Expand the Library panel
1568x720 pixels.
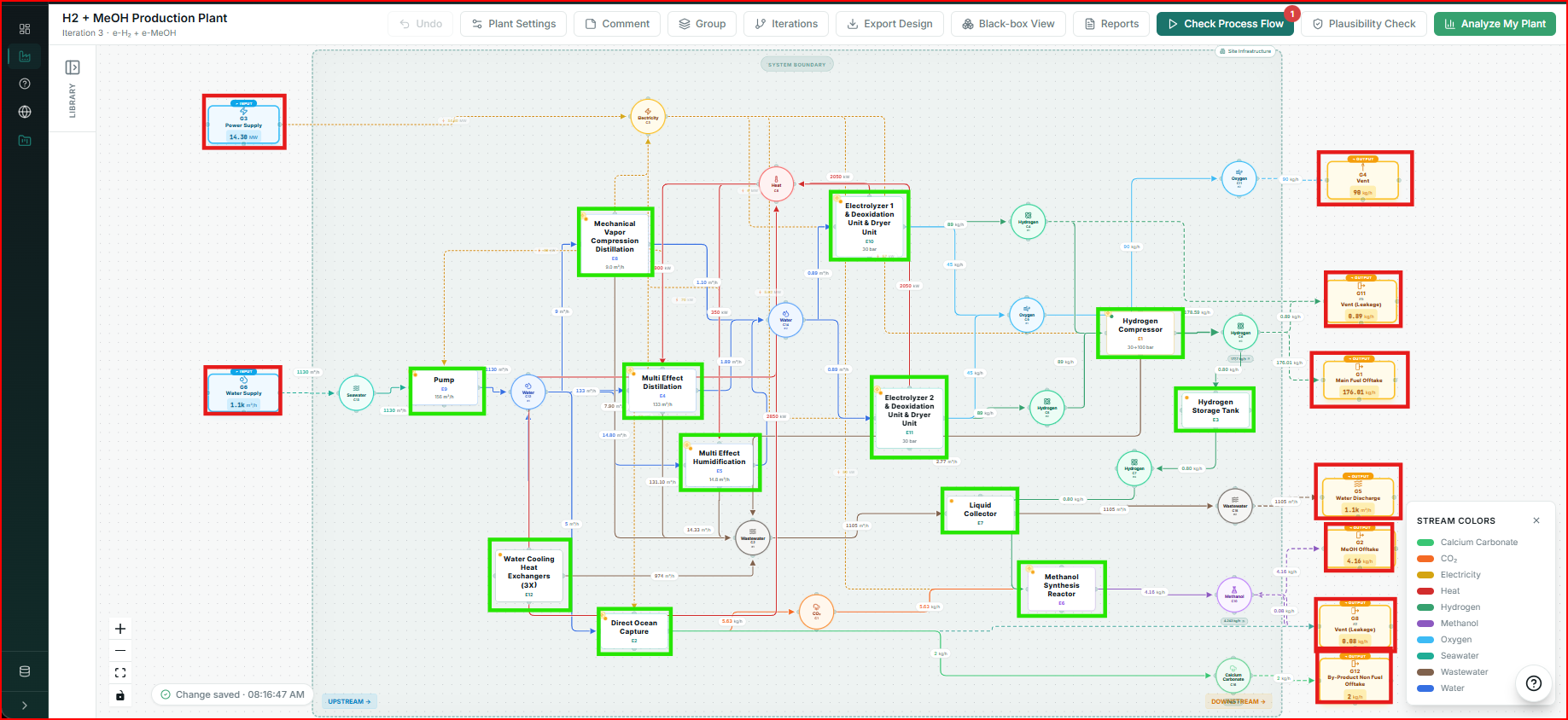tap(73, 67)
